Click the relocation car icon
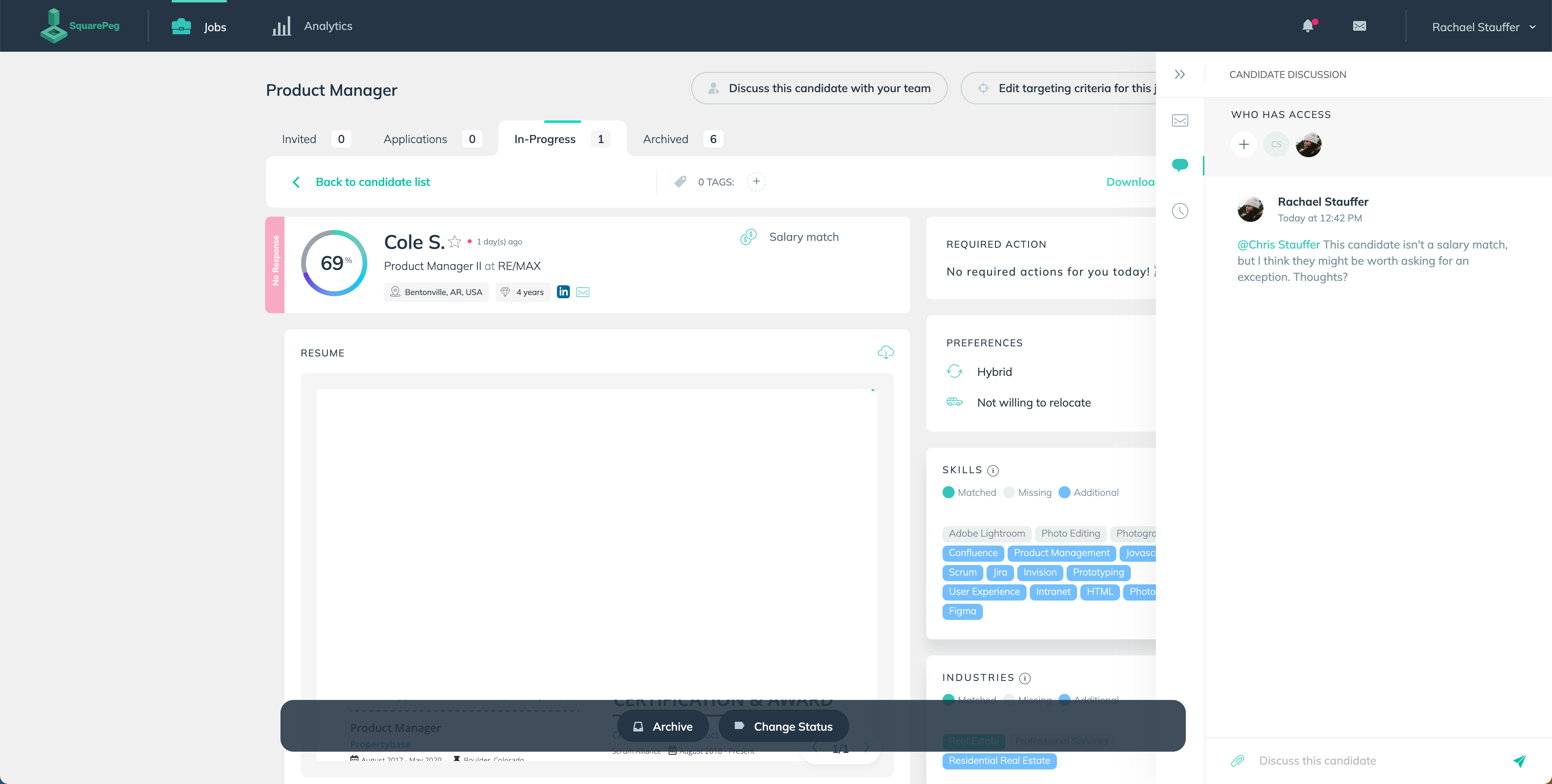 954,402
